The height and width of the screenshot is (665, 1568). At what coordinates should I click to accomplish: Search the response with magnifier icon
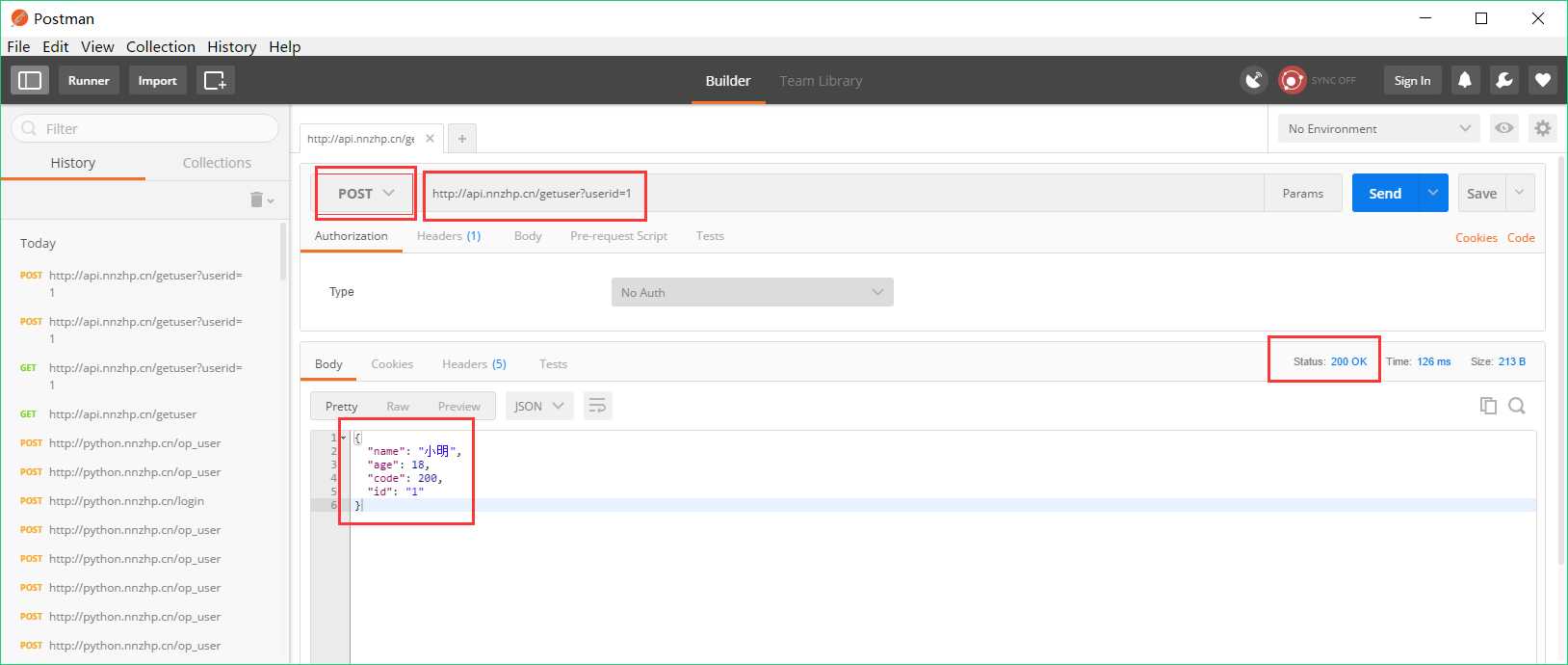1517,406
